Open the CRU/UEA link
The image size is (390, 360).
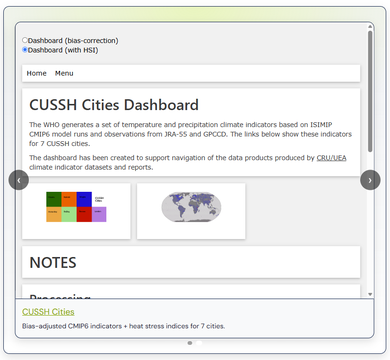[331, 158]
